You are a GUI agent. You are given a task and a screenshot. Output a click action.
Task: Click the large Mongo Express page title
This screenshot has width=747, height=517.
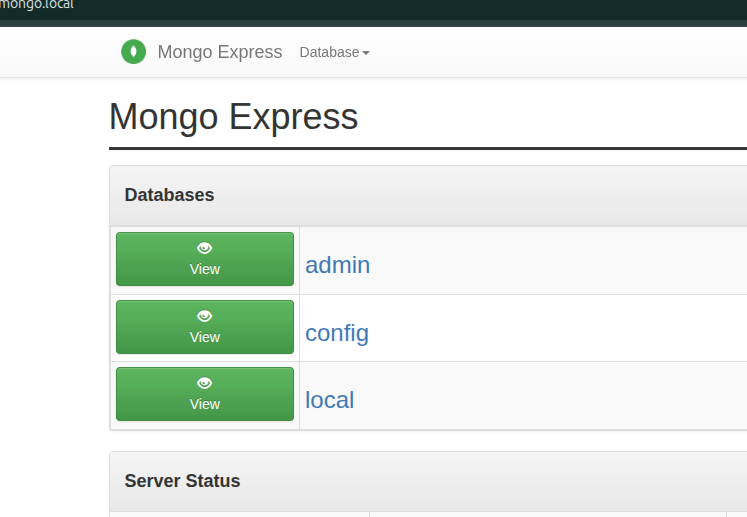pos(233,117)
